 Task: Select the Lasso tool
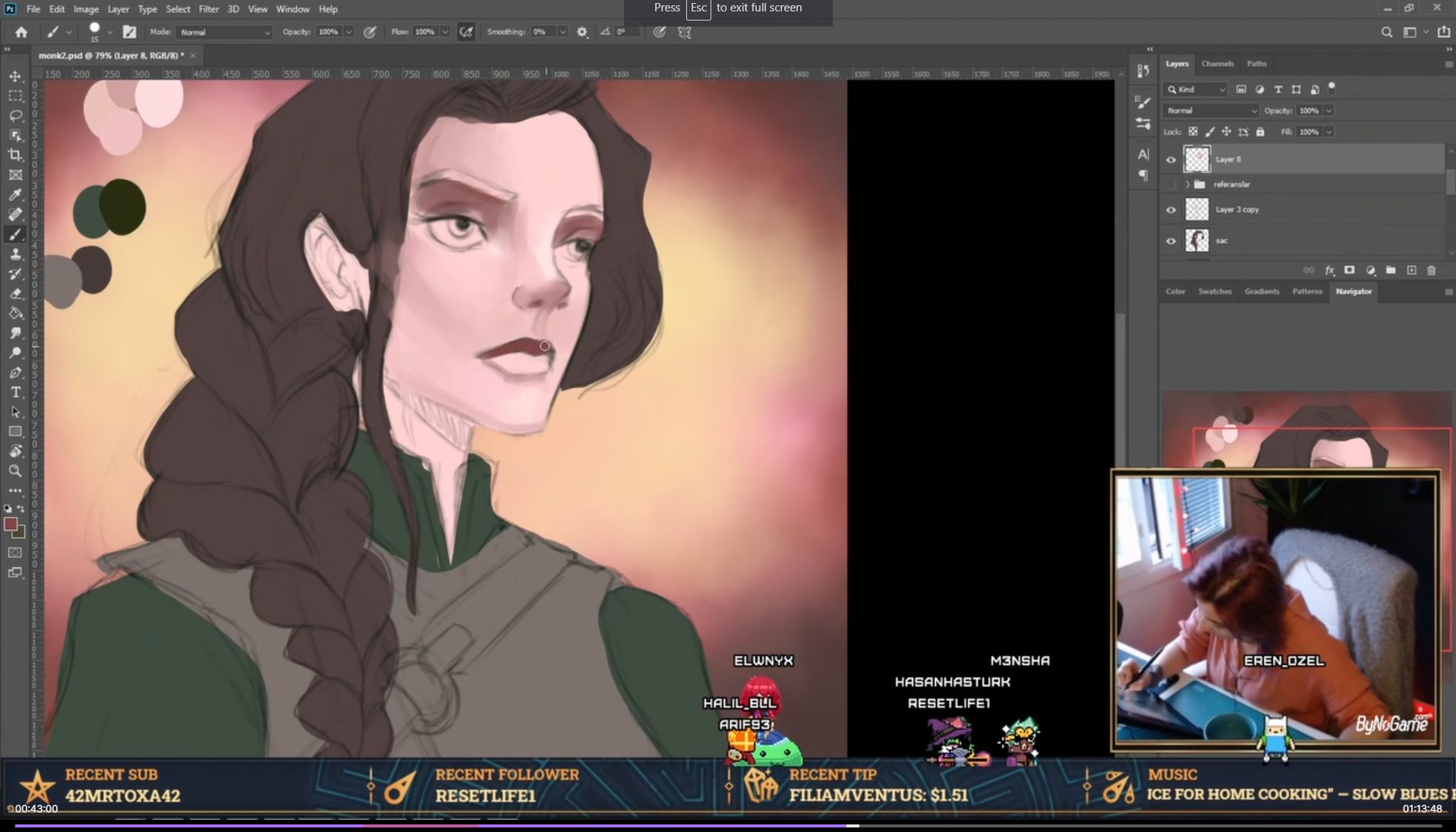15,115
